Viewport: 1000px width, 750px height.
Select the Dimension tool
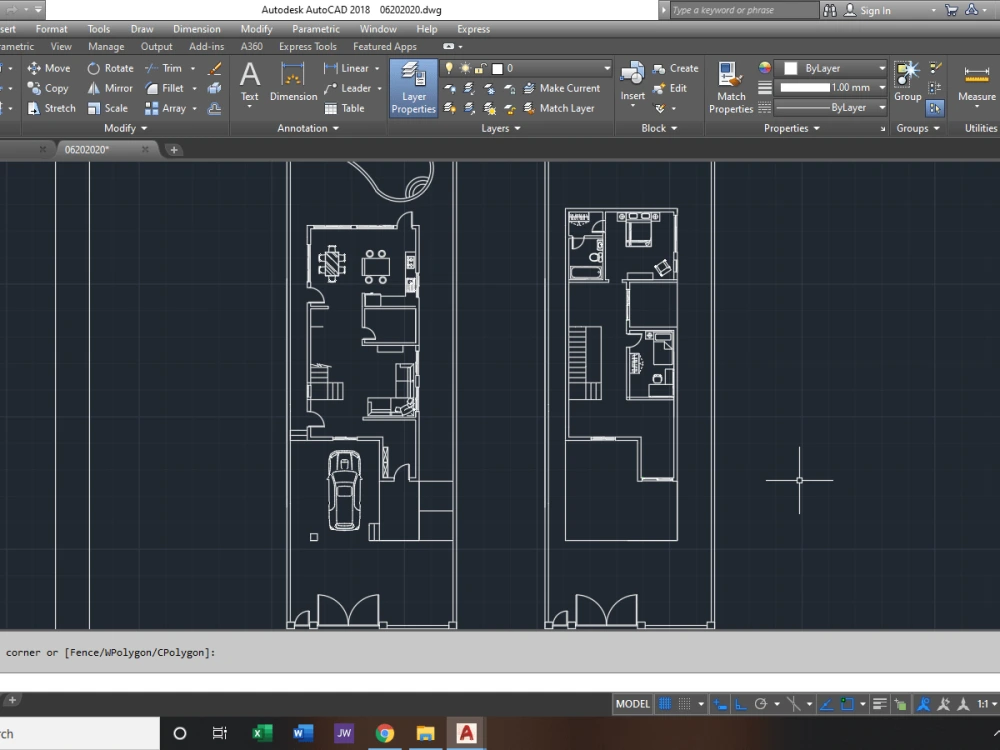(293, 83)
